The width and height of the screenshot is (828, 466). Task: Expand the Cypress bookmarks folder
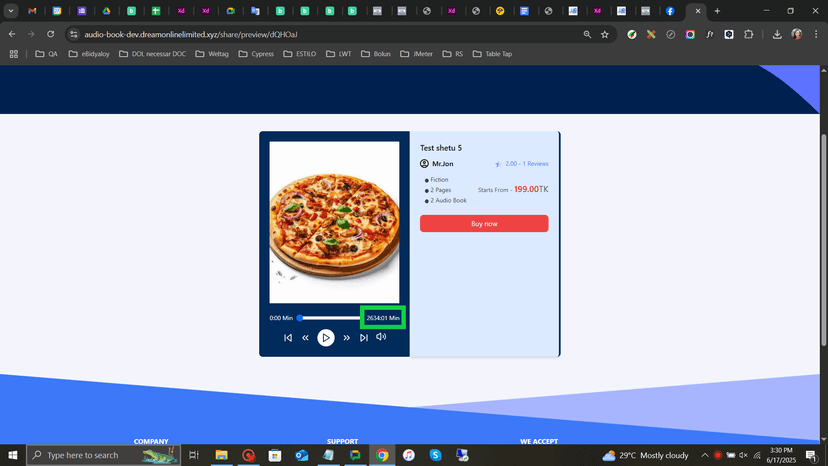[256, 54]
